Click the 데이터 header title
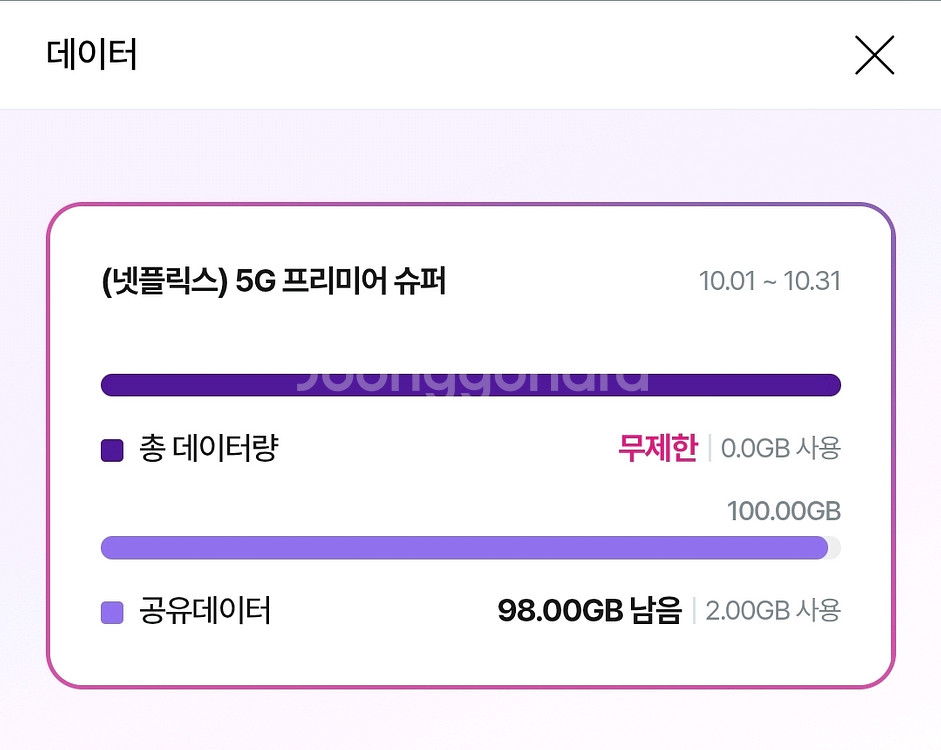This screenshot has height=750, width=941. tap(92, 55)
